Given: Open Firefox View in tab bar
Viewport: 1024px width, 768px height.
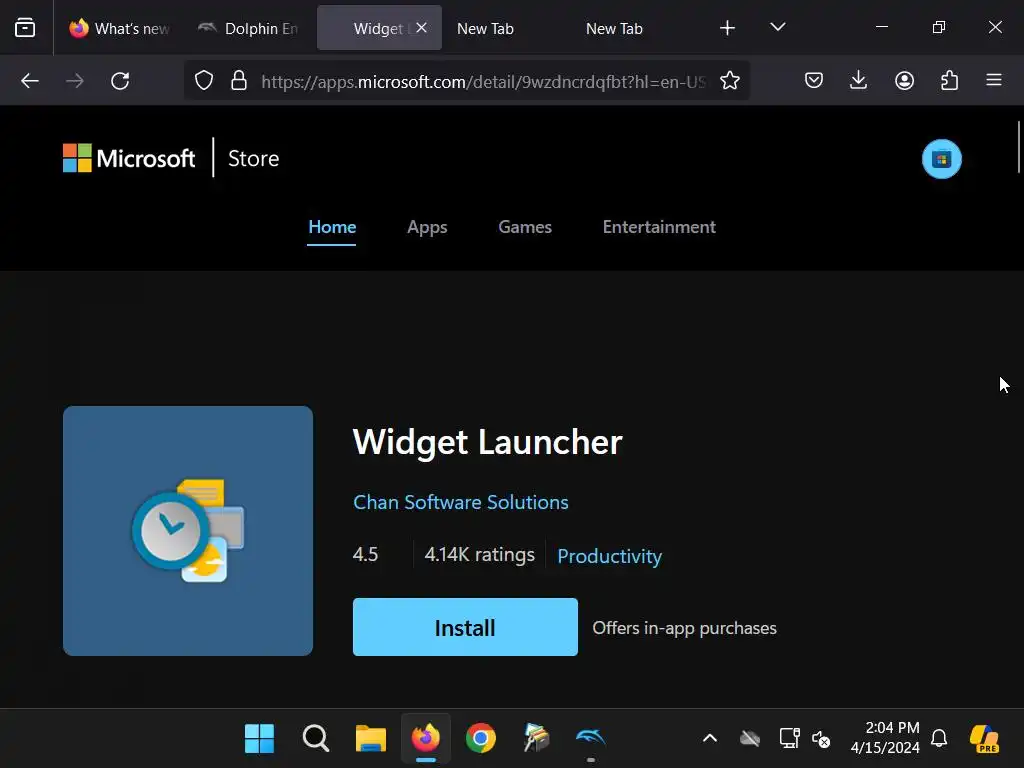Looking at the screenshot, I should (x=25, y=27).
